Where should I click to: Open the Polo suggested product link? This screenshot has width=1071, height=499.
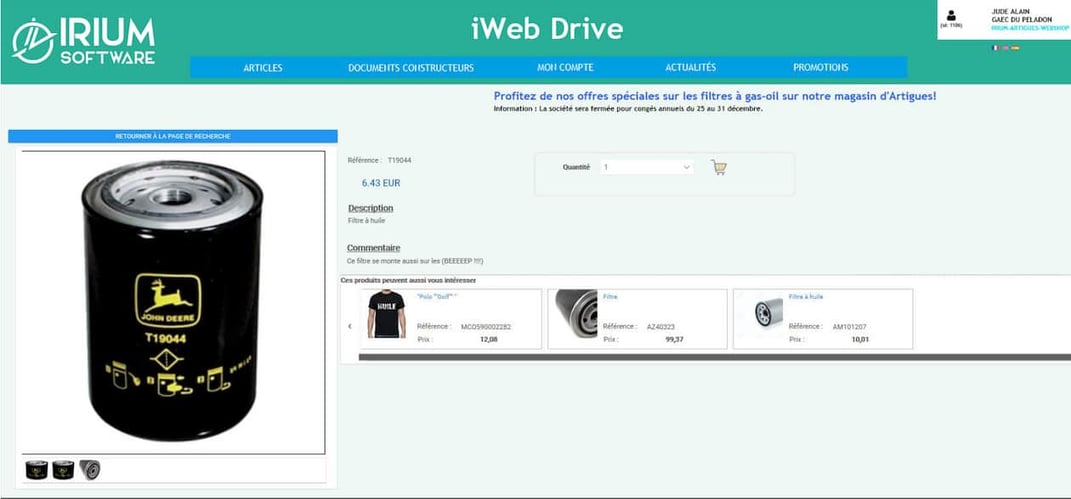pos(437,297)
